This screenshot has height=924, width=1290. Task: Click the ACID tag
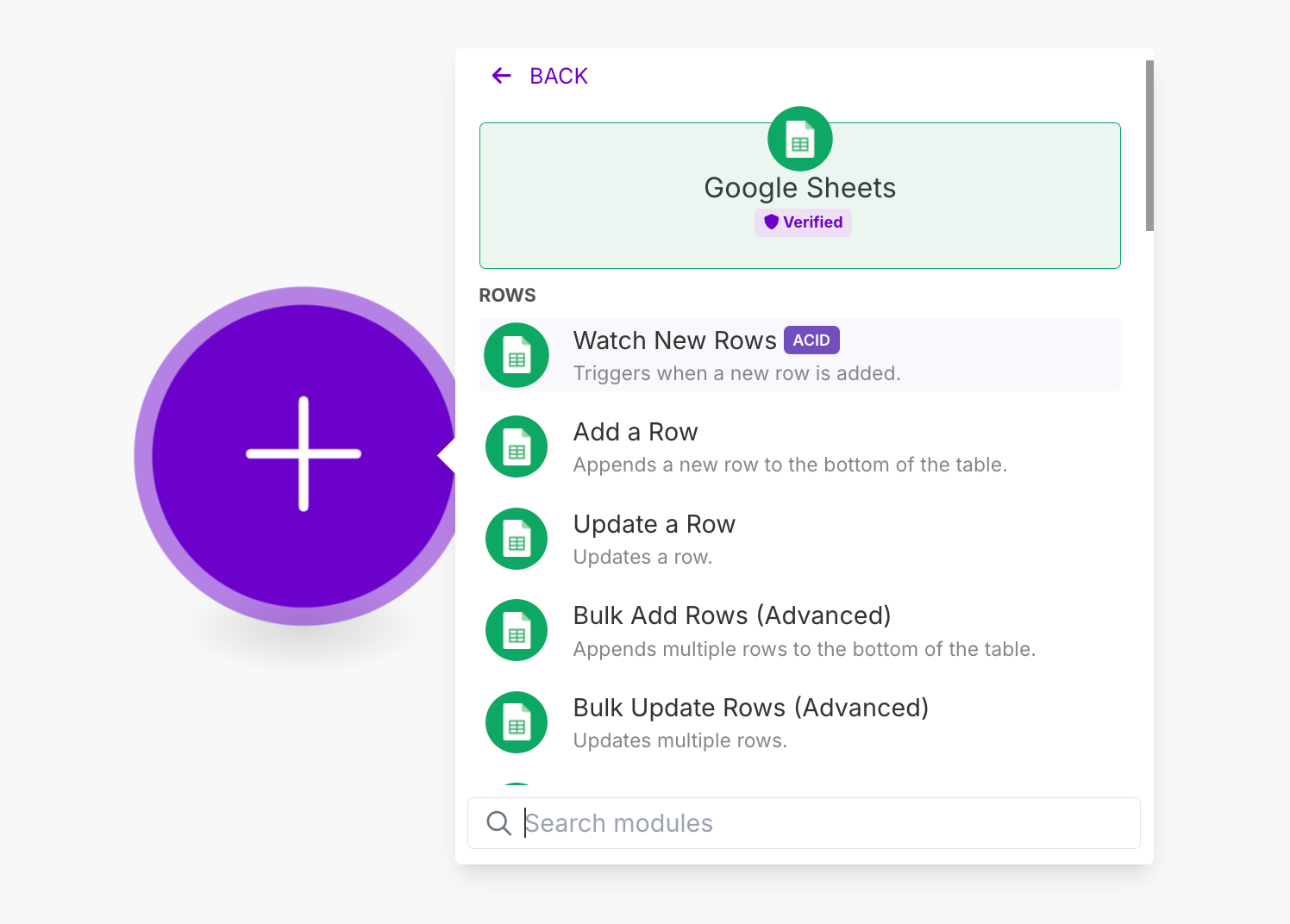(811, 340)
